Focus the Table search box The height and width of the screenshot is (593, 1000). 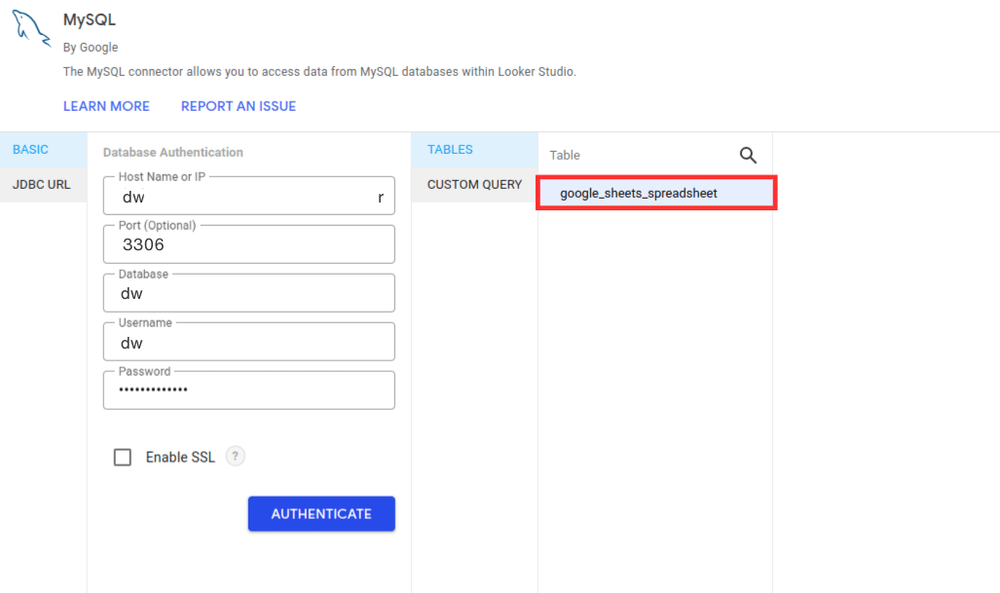(630, 155)
